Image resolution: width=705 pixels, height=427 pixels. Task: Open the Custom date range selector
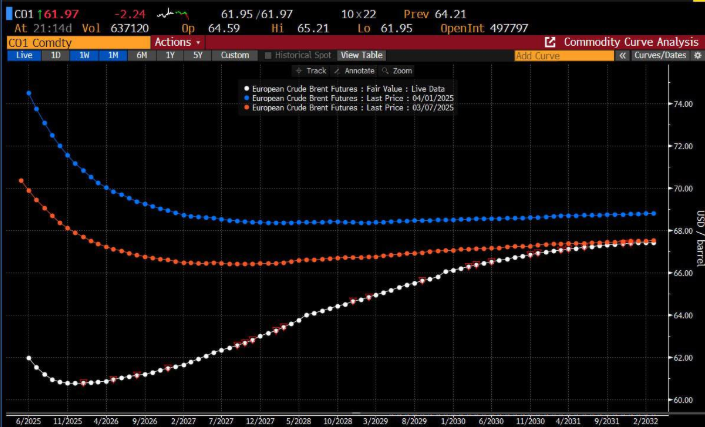234,56
